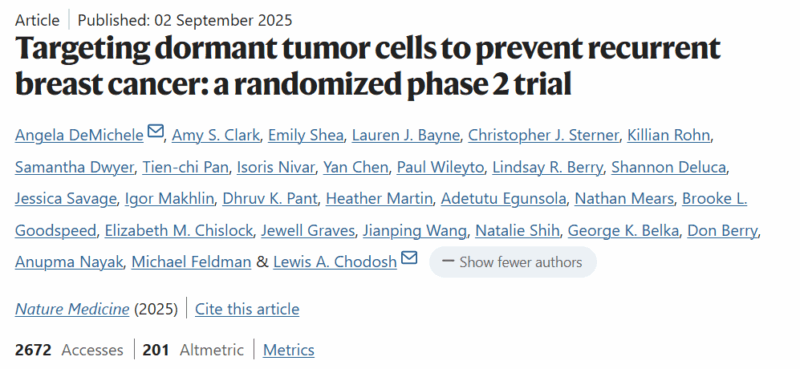View article Metrics
Viewport: 800px width, 369px height.
(x=289, y=350)
